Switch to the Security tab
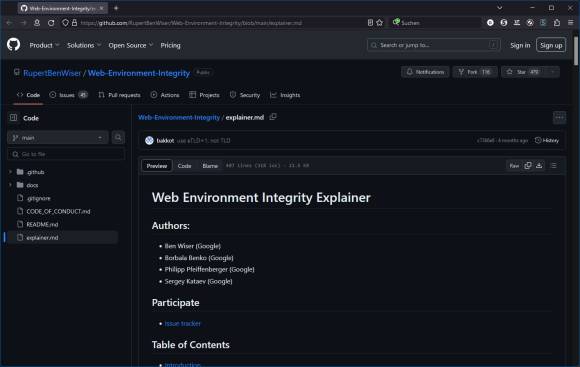Viewport: 580px width, 367px height. (245, 95)
